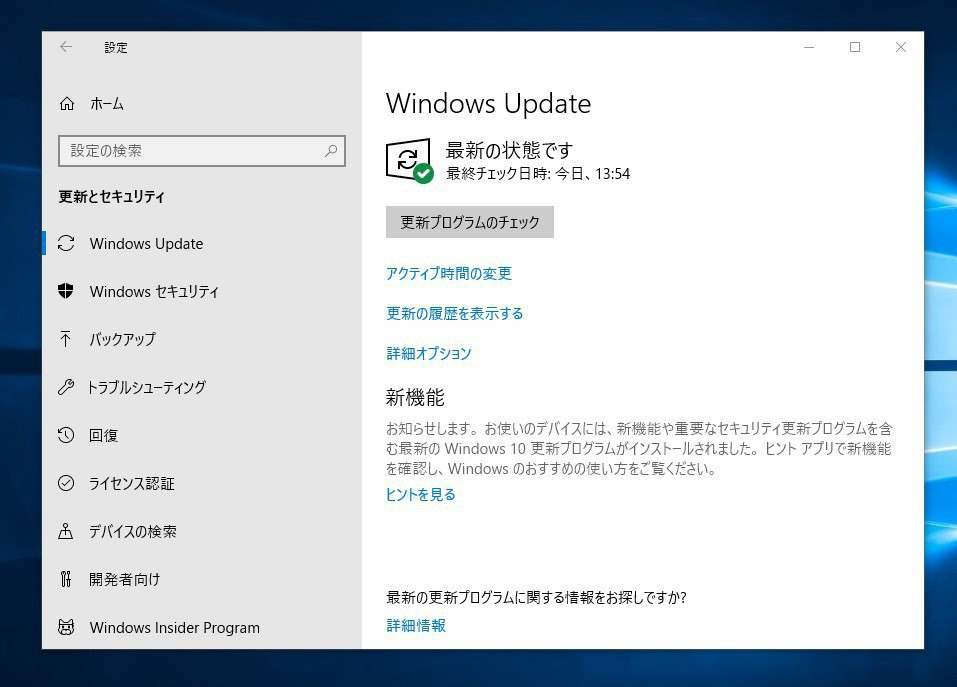
Task: Click the Home house icon
Action: pos(67,104)
